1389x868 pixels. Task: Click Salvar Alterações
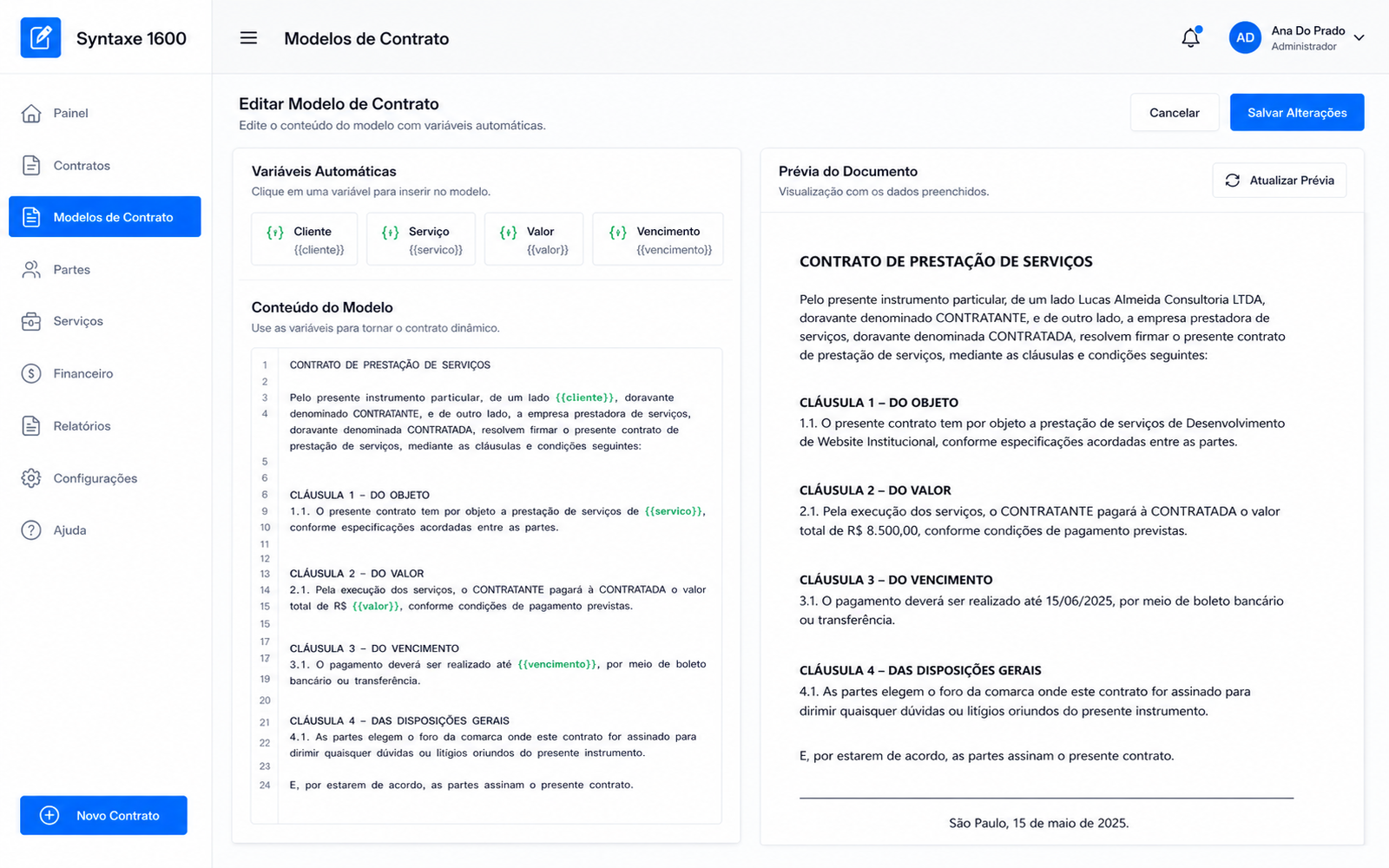[1297, 113]
